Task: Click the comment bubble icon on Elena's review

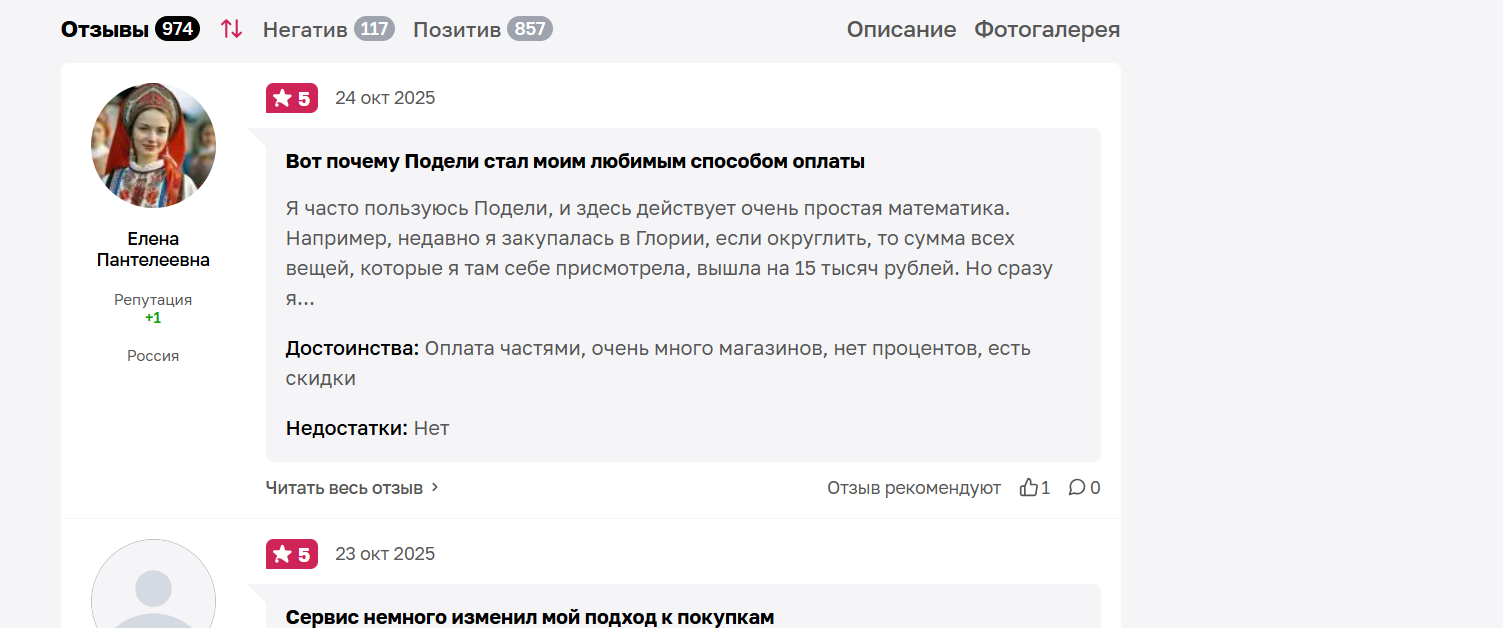Action: (1077, 488)
